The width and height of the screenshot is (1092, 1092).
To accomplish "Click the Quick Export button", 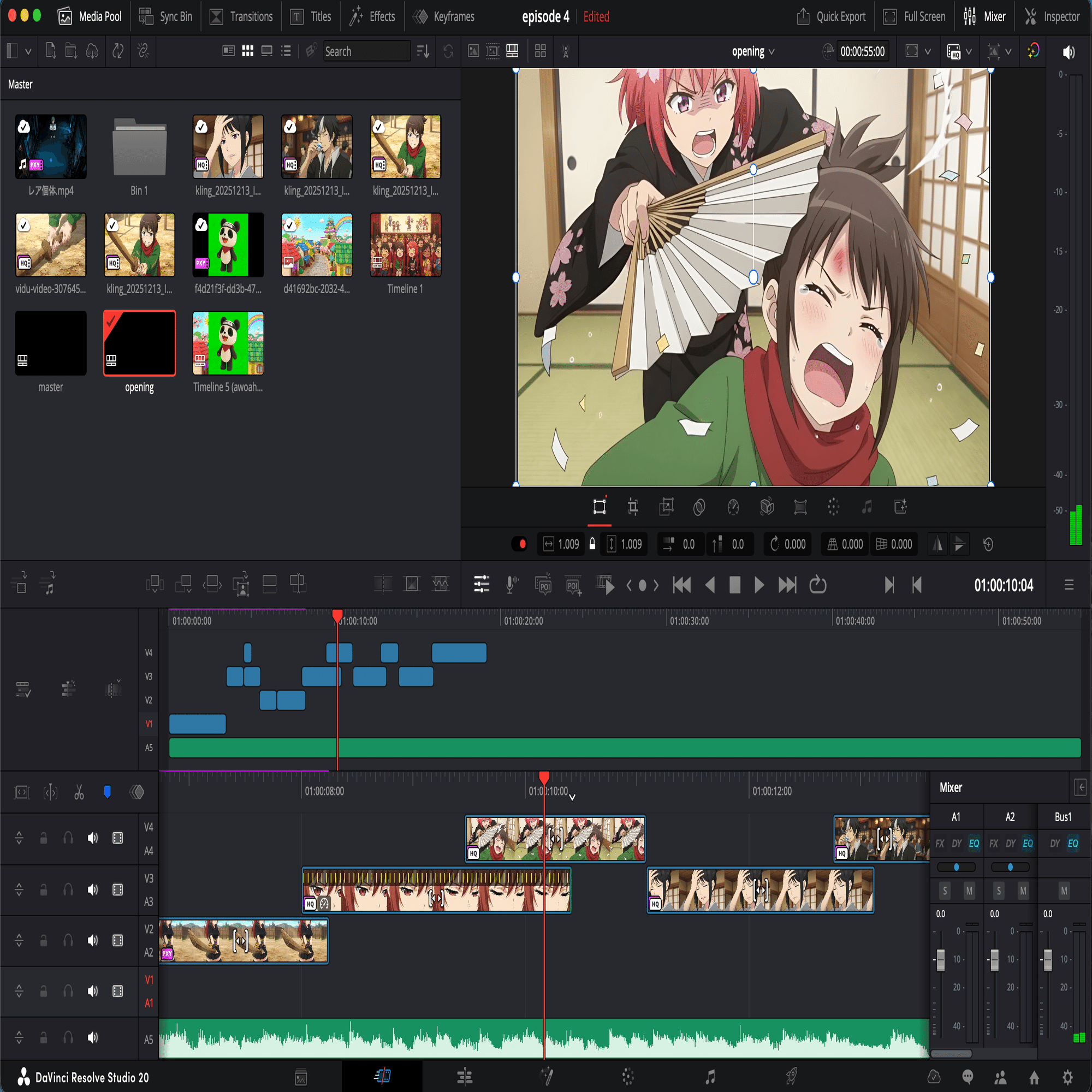I will (x=830, y=16).
